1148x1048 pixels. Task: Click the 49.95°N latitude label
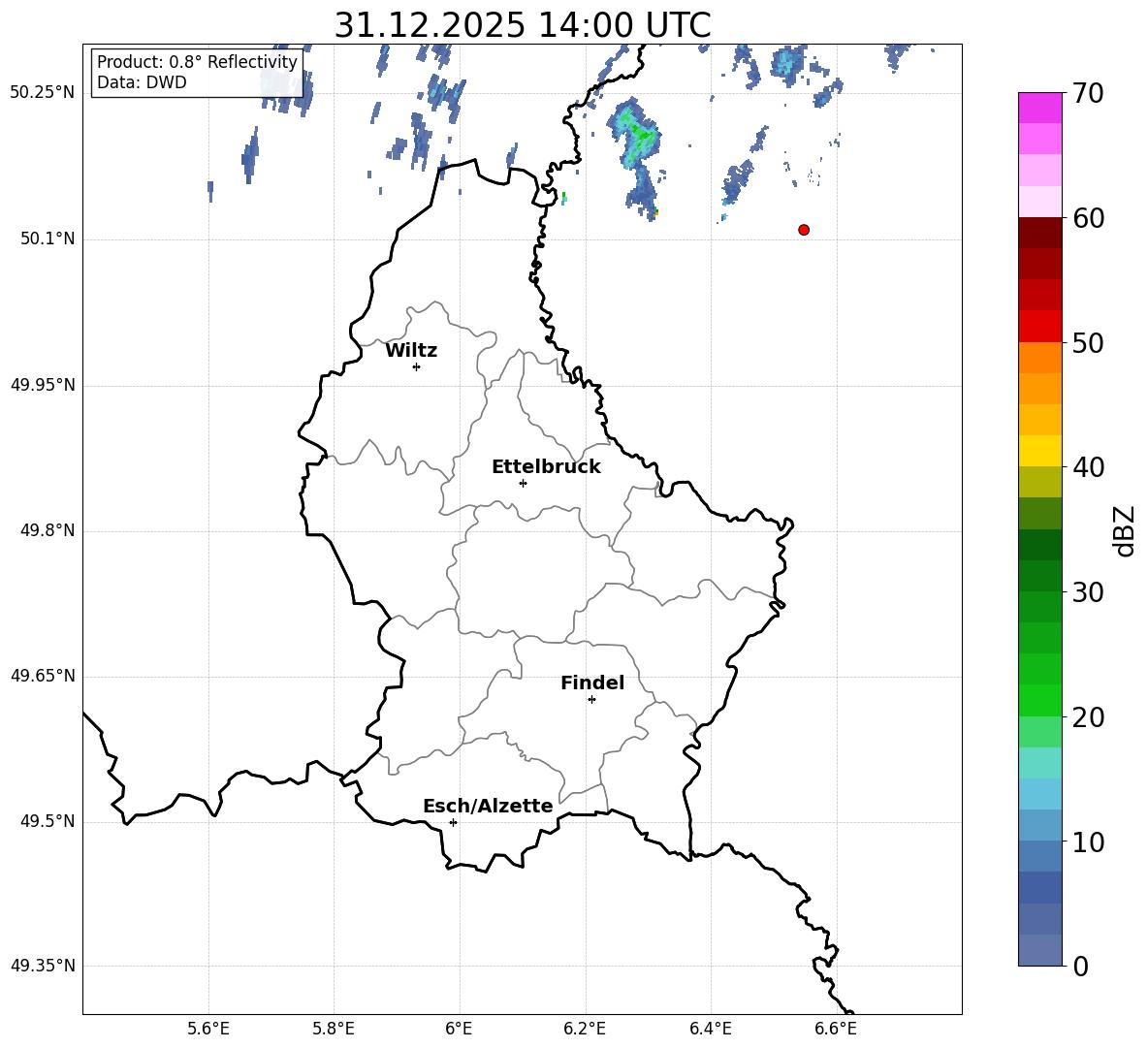[43, 385]
